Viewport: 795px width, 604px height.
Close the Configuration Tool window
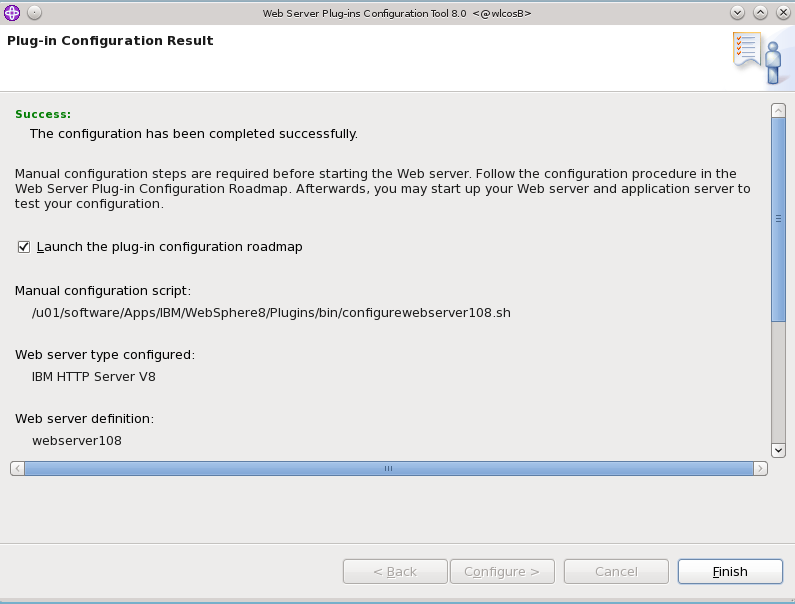click(783, 13)
